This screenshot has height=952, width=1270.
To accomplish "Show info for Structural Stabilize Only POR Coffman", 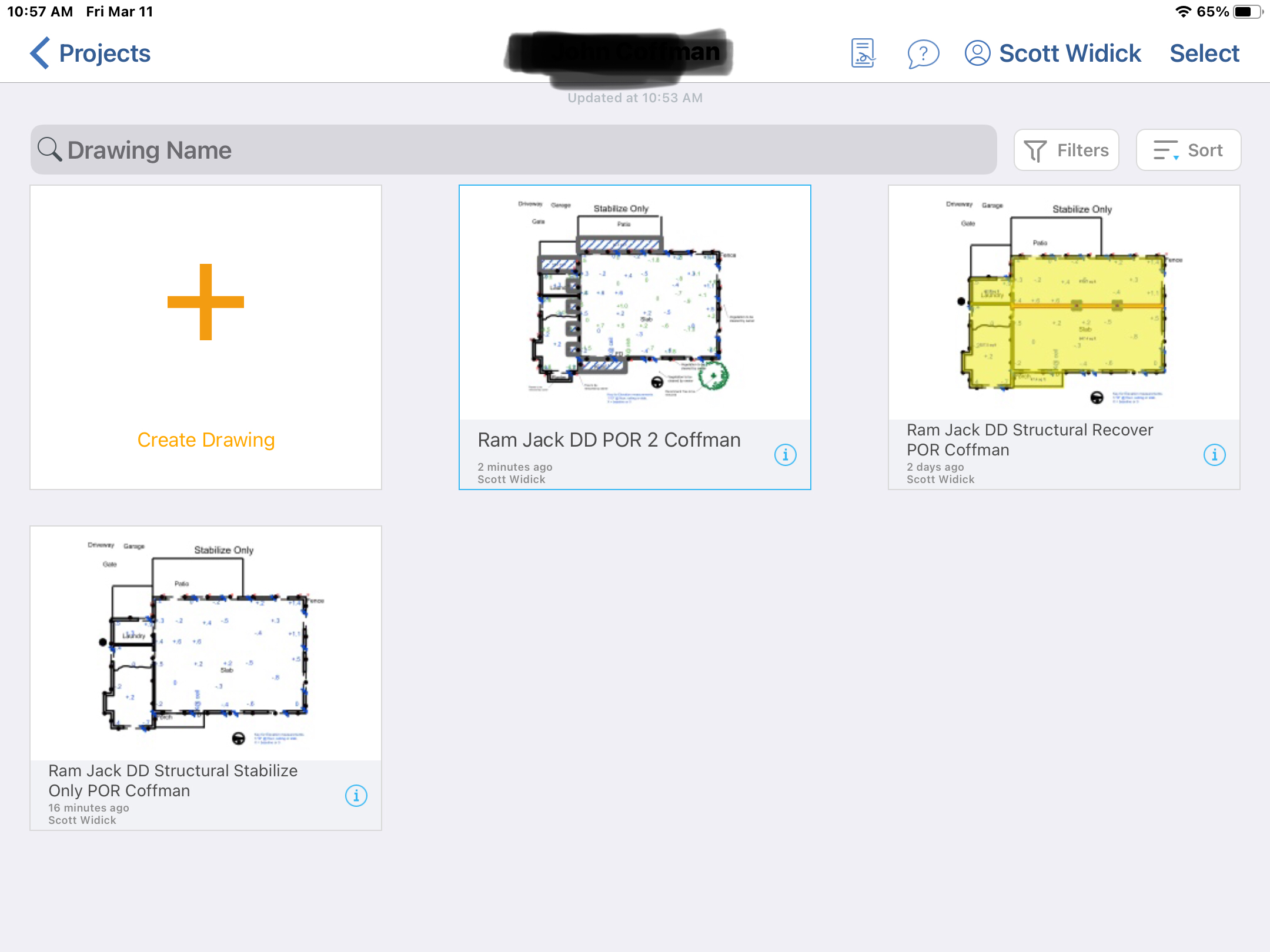I will 356,796.
